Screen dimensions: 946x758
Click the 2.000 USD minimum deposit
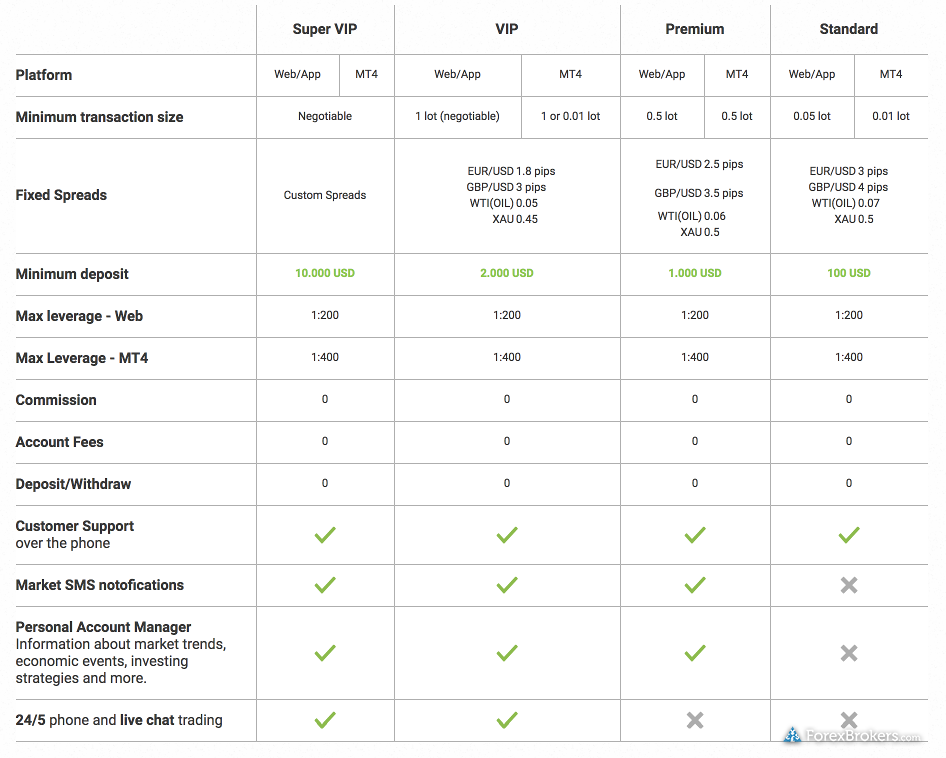pos(507,273)
